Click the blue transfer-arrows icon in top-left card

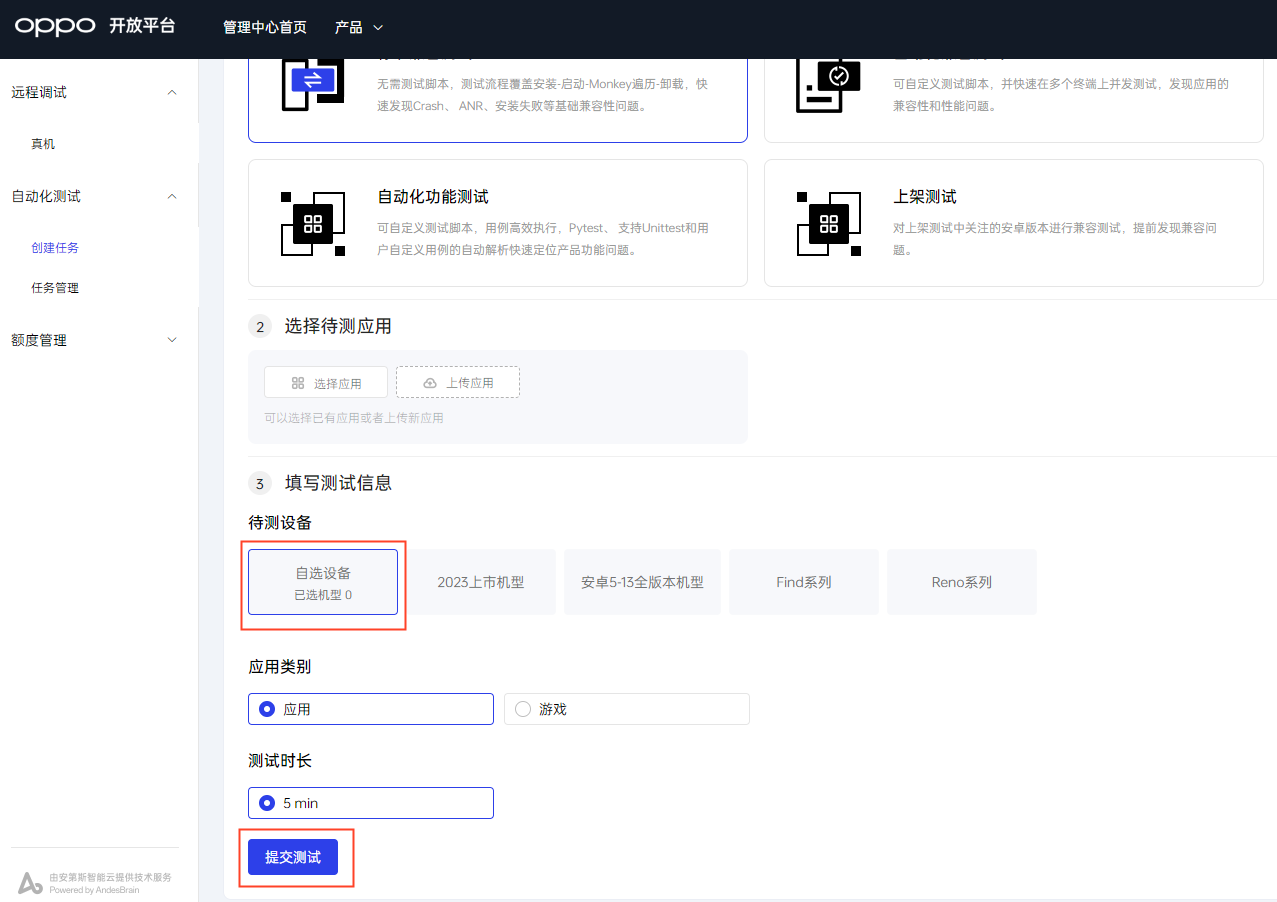pos(312,80)
